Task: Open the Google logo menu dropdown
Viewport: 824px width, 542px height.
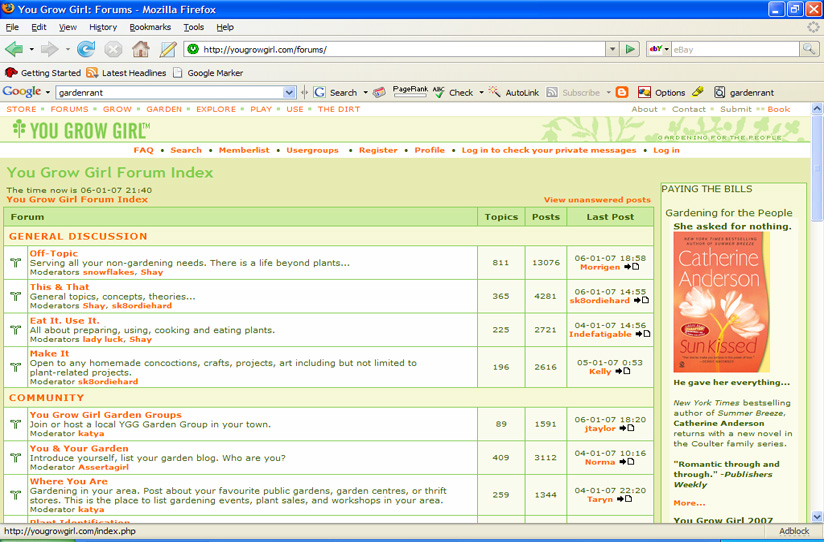Action: point(47,93)
